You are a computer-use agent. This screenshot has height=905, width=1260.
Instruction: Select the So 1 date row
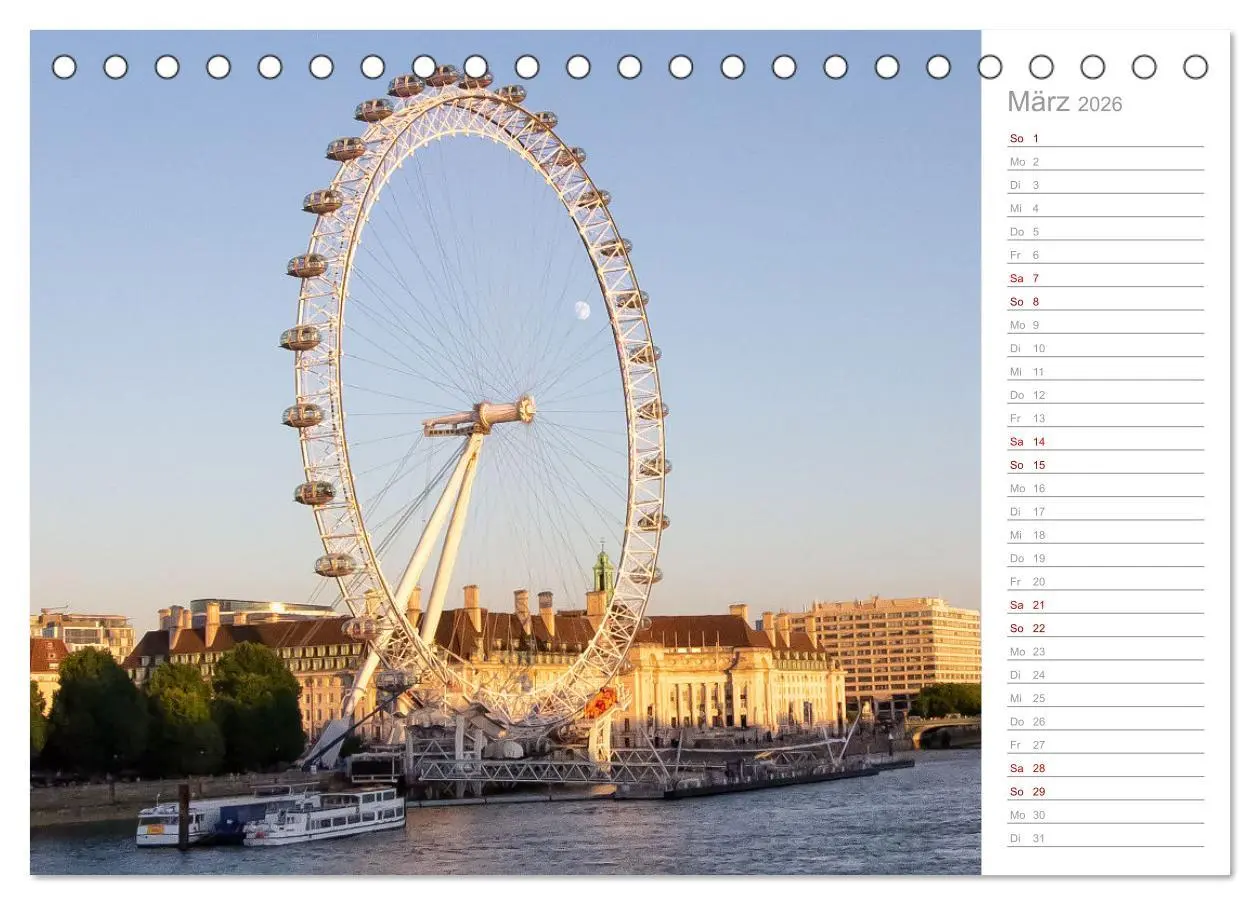click(x=1105, y=137)
